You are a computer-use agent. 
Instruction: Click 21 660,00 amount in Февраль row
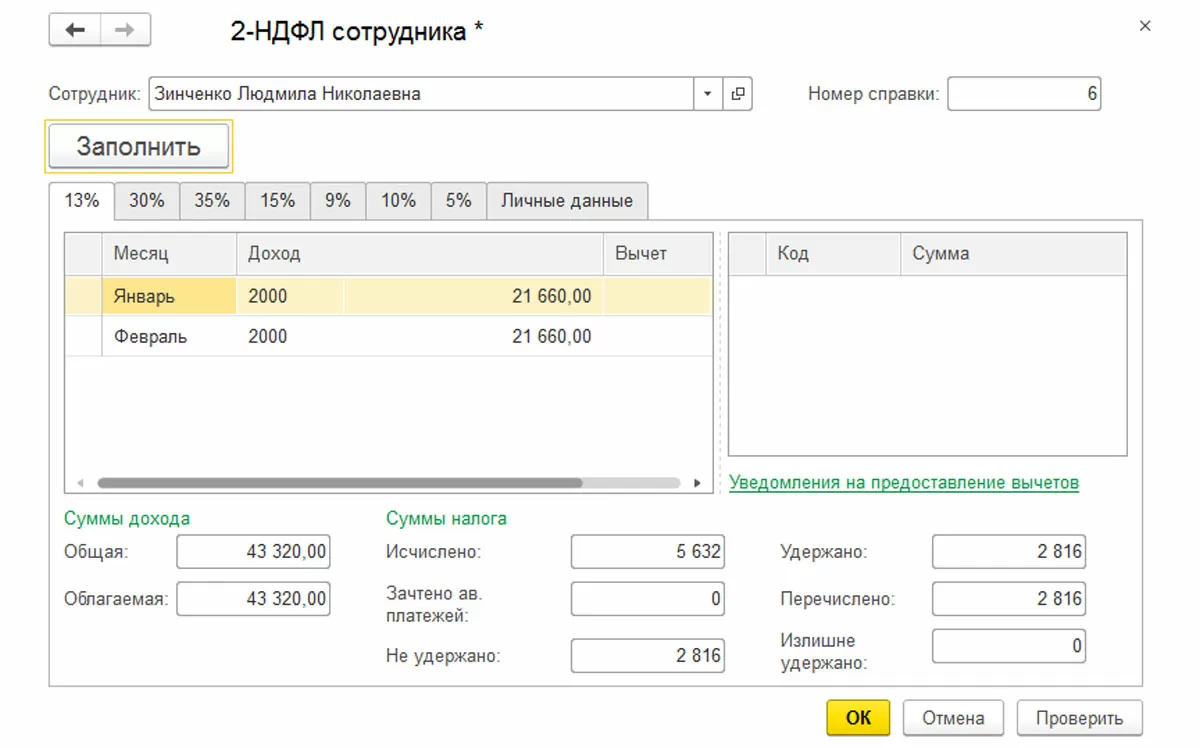[474, 337]
